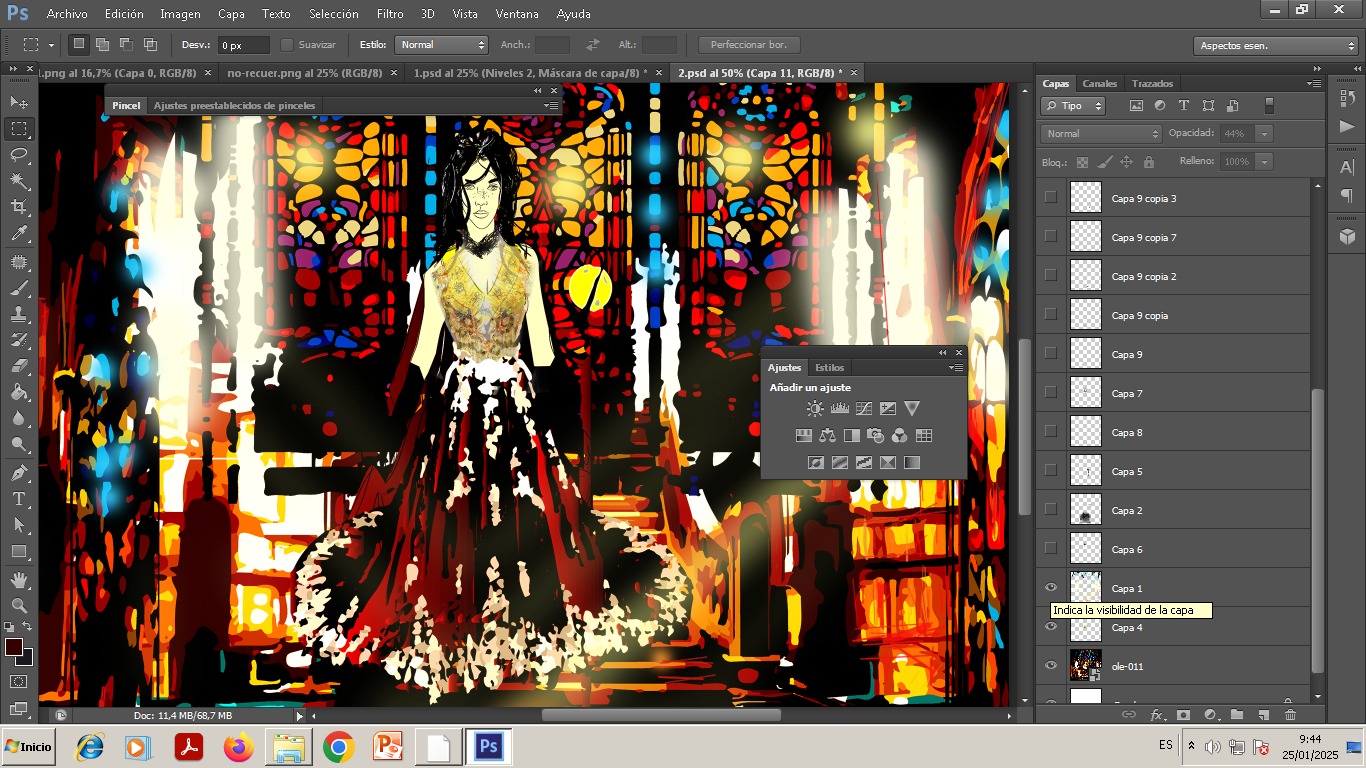Screen dimensions: 1366x768
Task: Hide the Capa 4 layer
Action: [x=1050, y=627]
